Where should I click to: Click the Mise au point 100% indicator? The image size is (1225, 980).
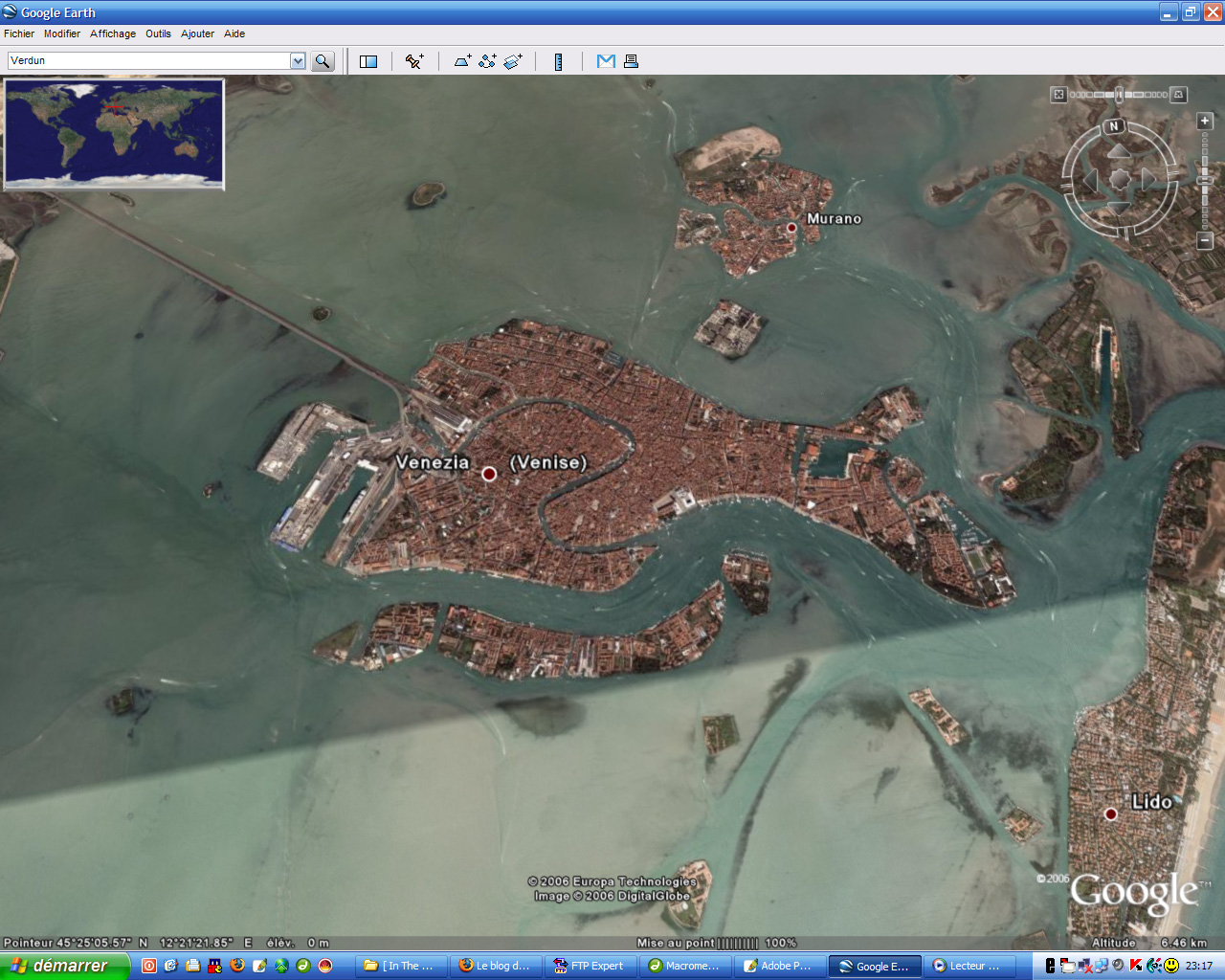[716, 943]
